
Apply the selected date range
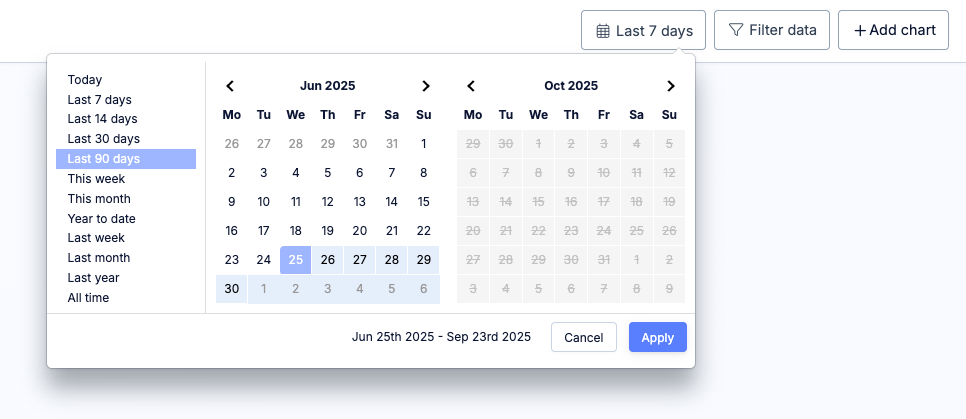[657, 337]
